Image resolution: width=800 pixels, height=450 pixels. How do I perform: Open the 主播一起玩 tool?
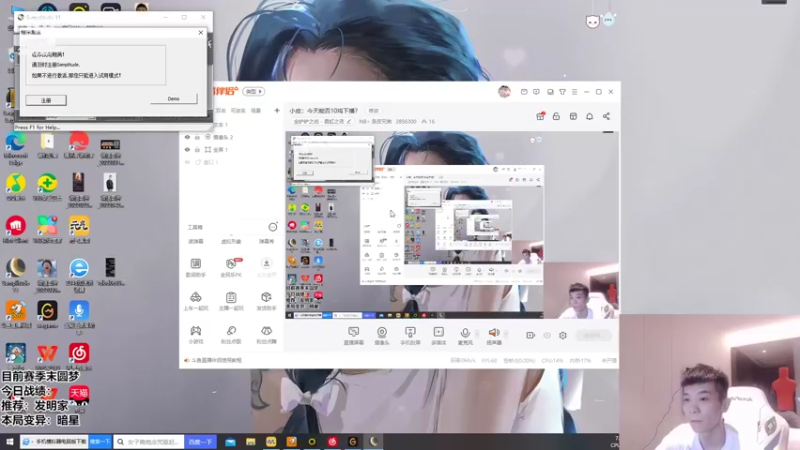point(231,301)
